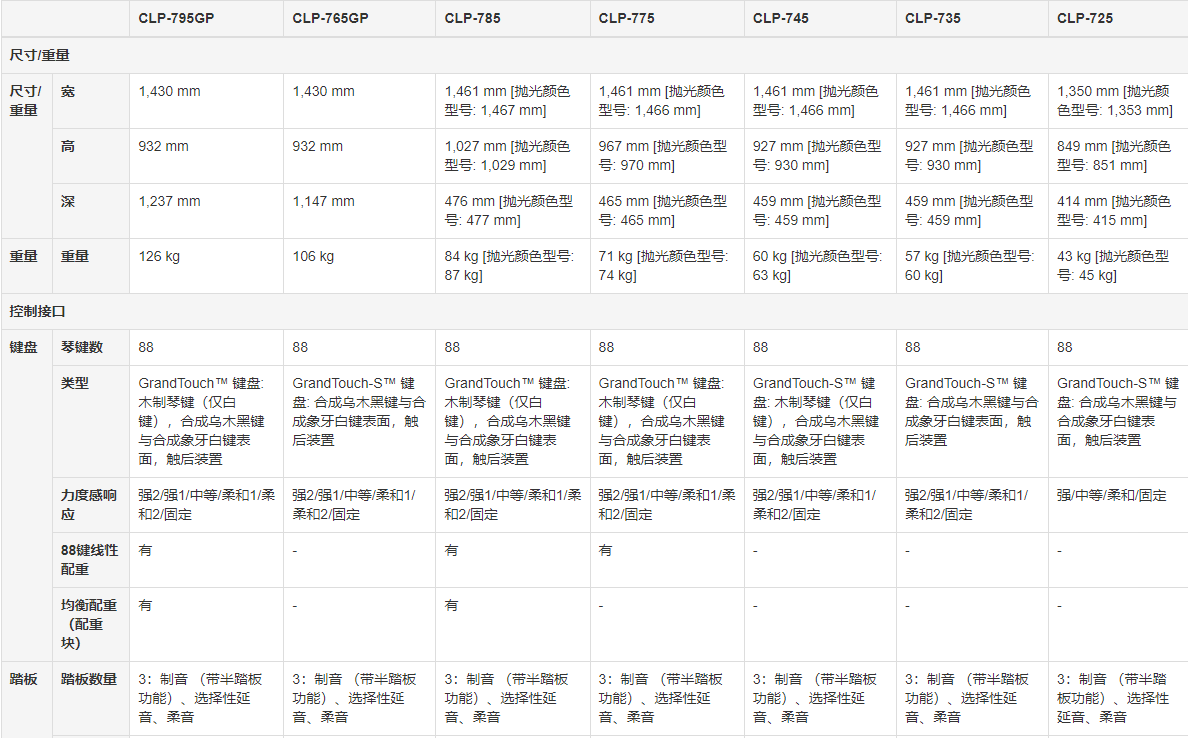This screenshot has height=738, width=1188.
Task: Select the 476 mm CLP-785 depth cell
Action: pos(513,211)
